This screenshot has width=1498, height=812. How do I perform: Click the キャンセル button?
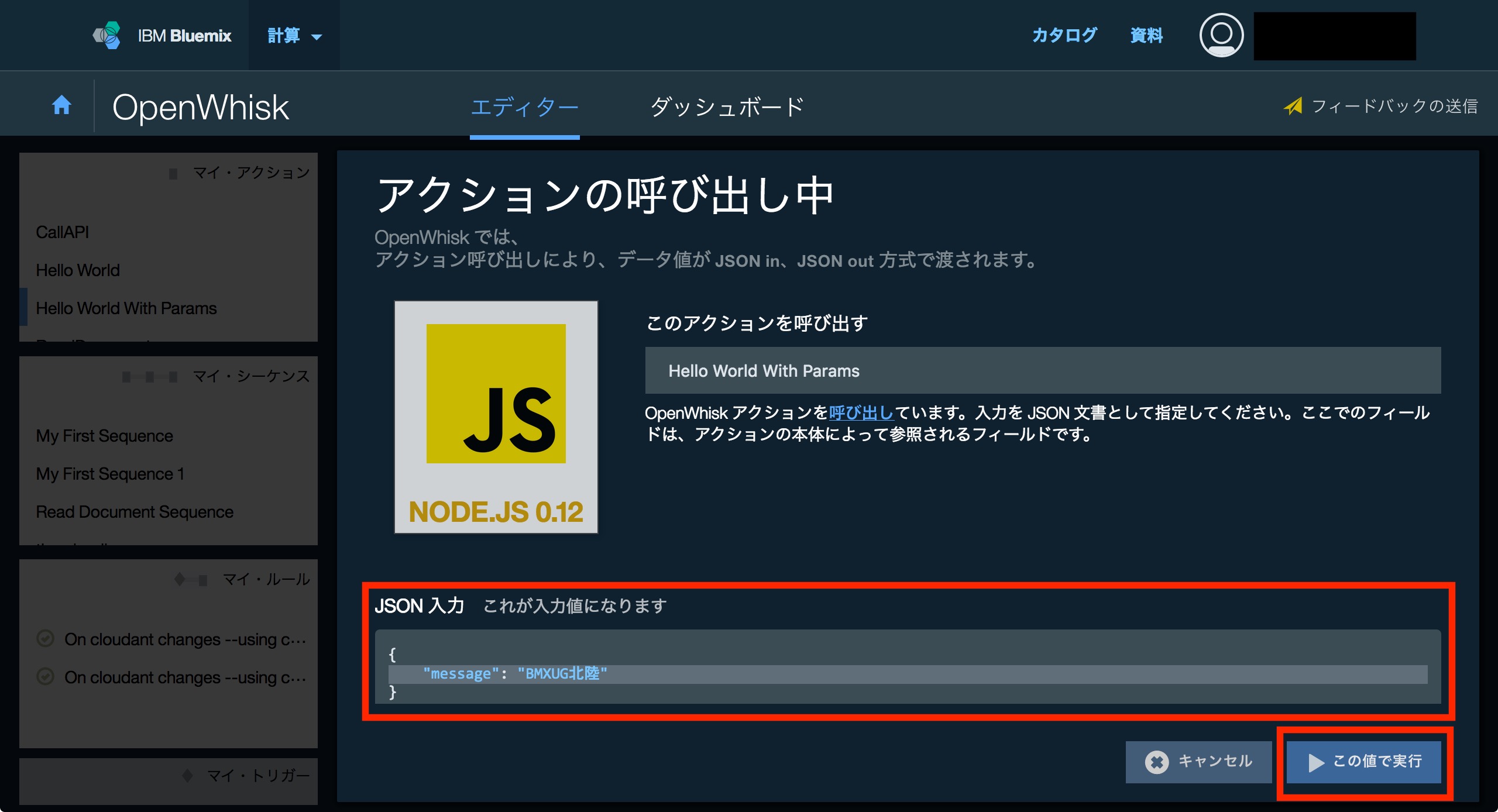pos(1198,762)
